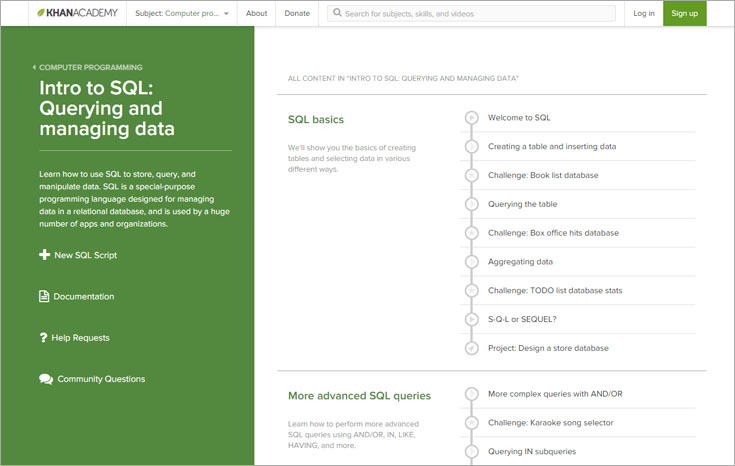Open Help Requests

(80, 338)
